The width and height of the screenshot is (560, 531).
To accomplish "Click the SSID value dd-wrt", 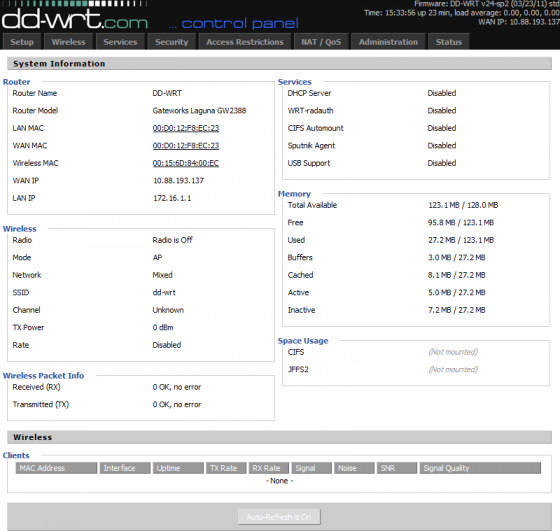I will coord(164,292).
